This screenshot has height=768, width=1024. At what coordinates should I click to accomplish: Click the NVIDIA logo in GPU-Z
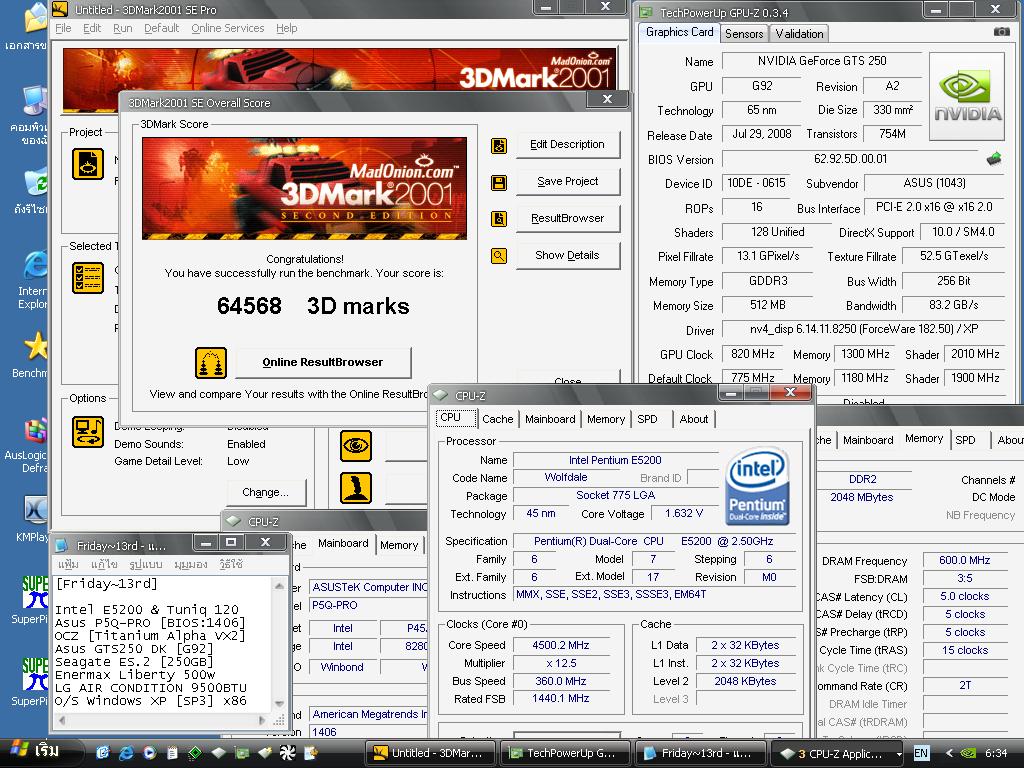click(967, 97)
